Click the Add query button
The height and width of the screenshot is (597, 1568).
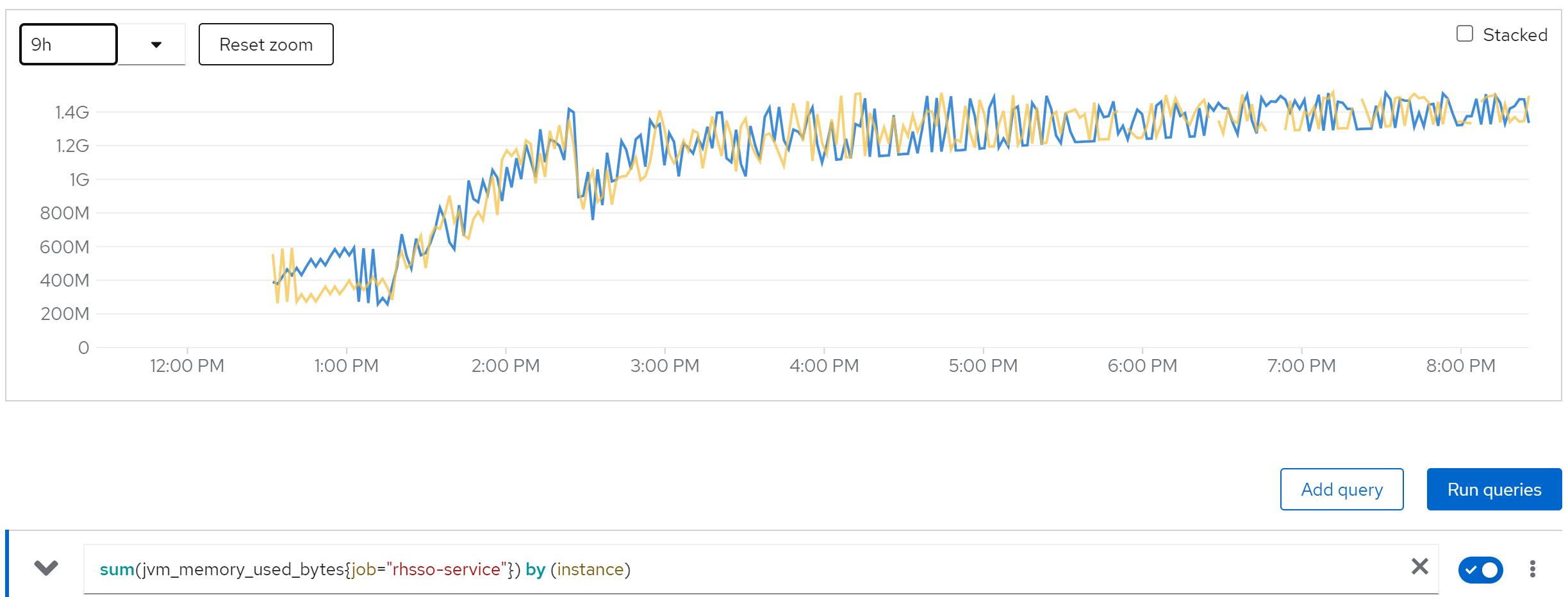coord(1341,489)
